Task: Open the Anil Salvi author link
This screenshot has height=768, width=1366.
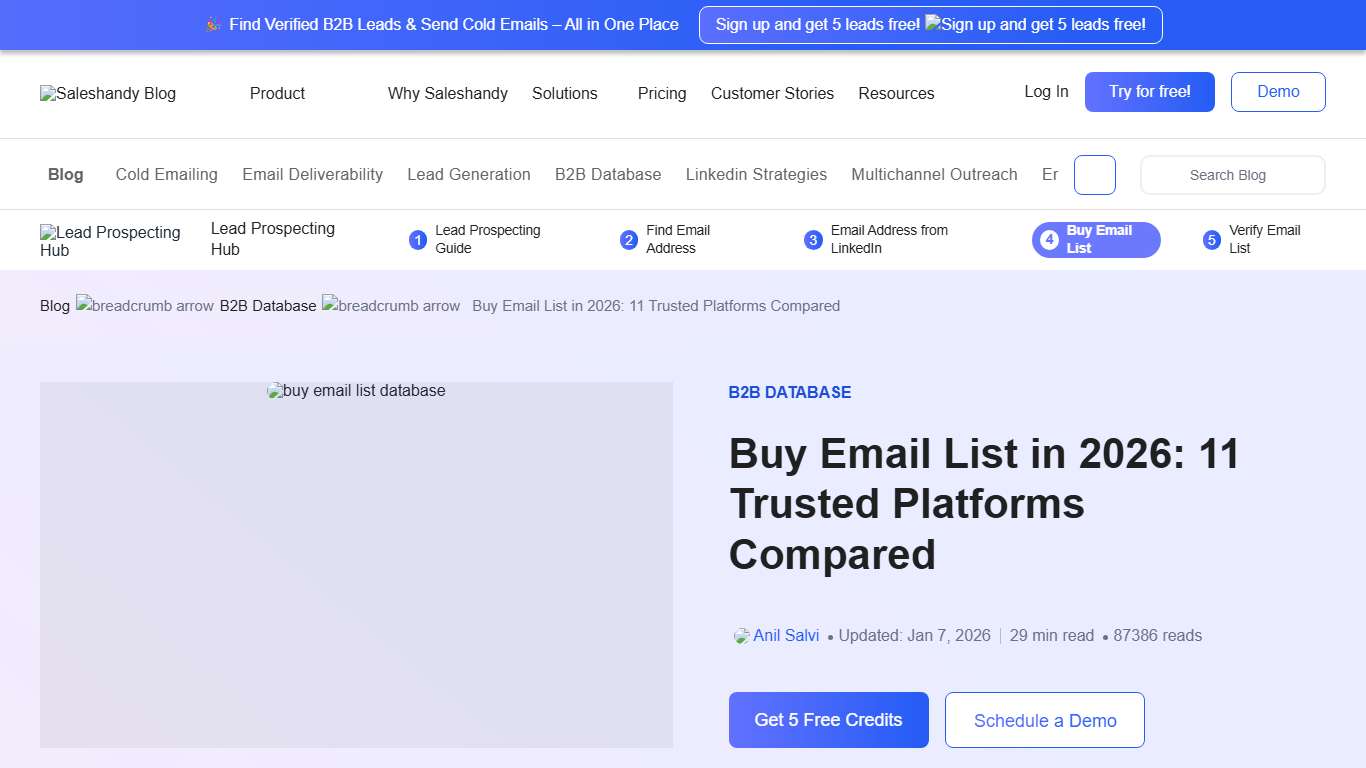Action: click(x=787, y=636)
